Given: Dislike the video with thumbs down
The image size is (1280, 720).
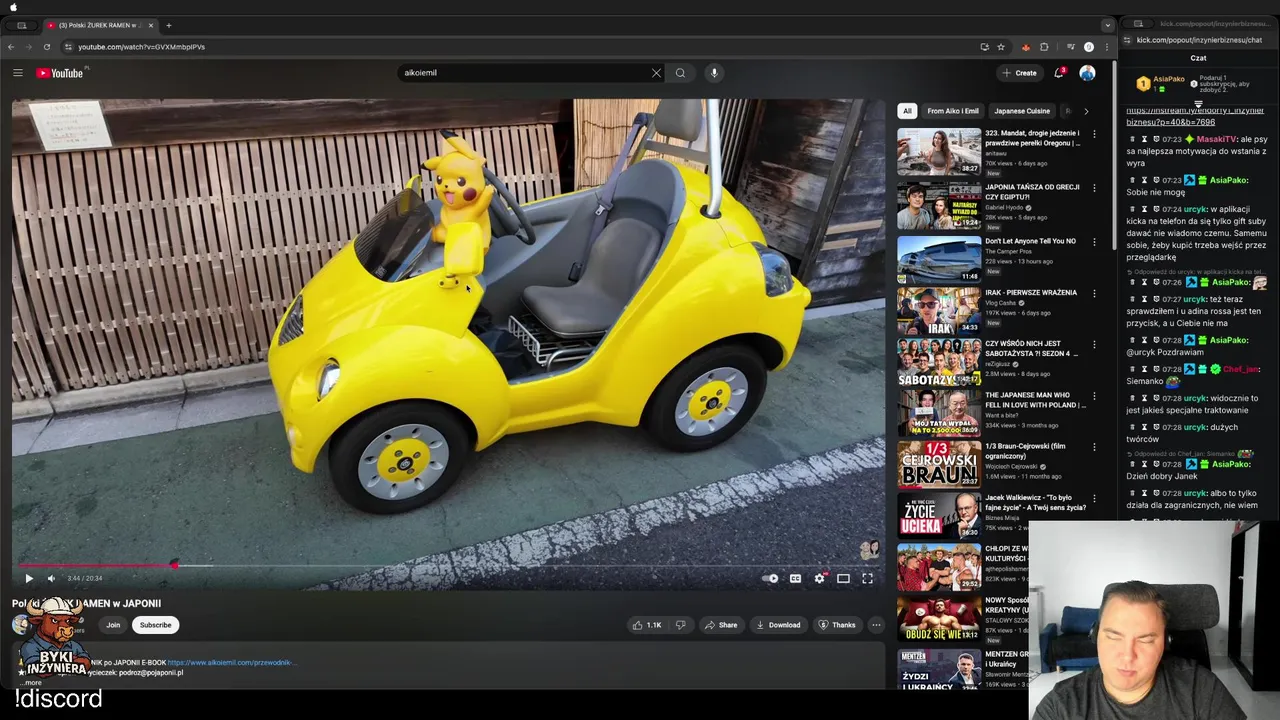Looking at the screenshot, I should point(680,625).
